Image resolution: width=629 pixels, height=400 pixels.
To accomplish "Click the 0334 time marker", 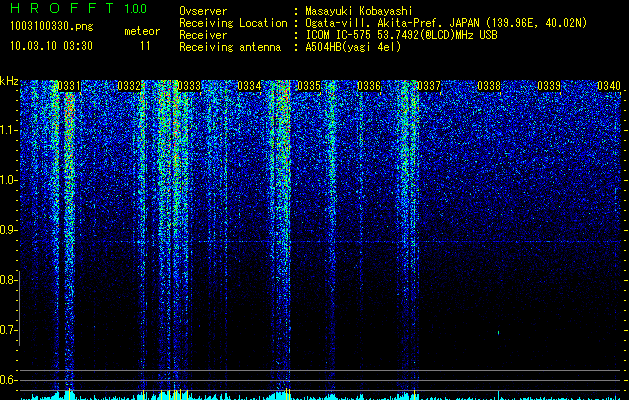I will [249, 86].
